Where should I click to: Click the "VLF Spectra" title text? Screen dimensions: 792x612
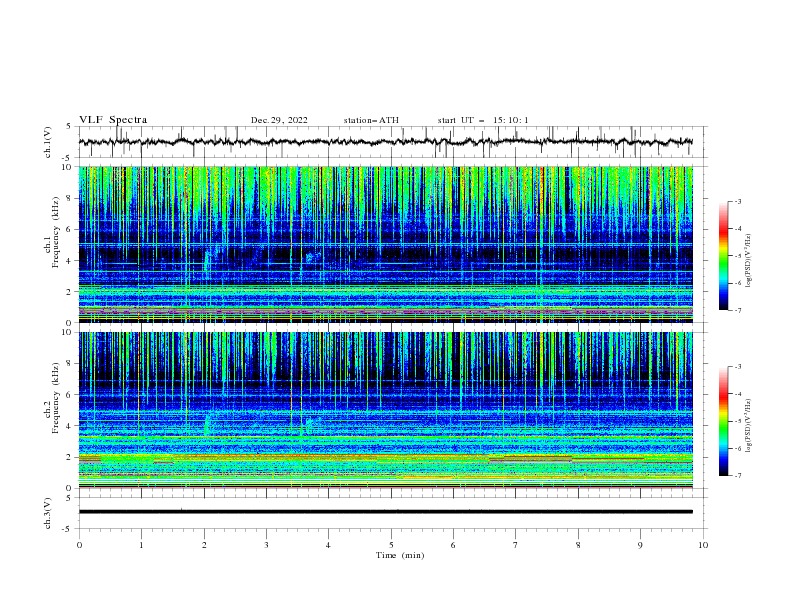click(x=113, y=120)
